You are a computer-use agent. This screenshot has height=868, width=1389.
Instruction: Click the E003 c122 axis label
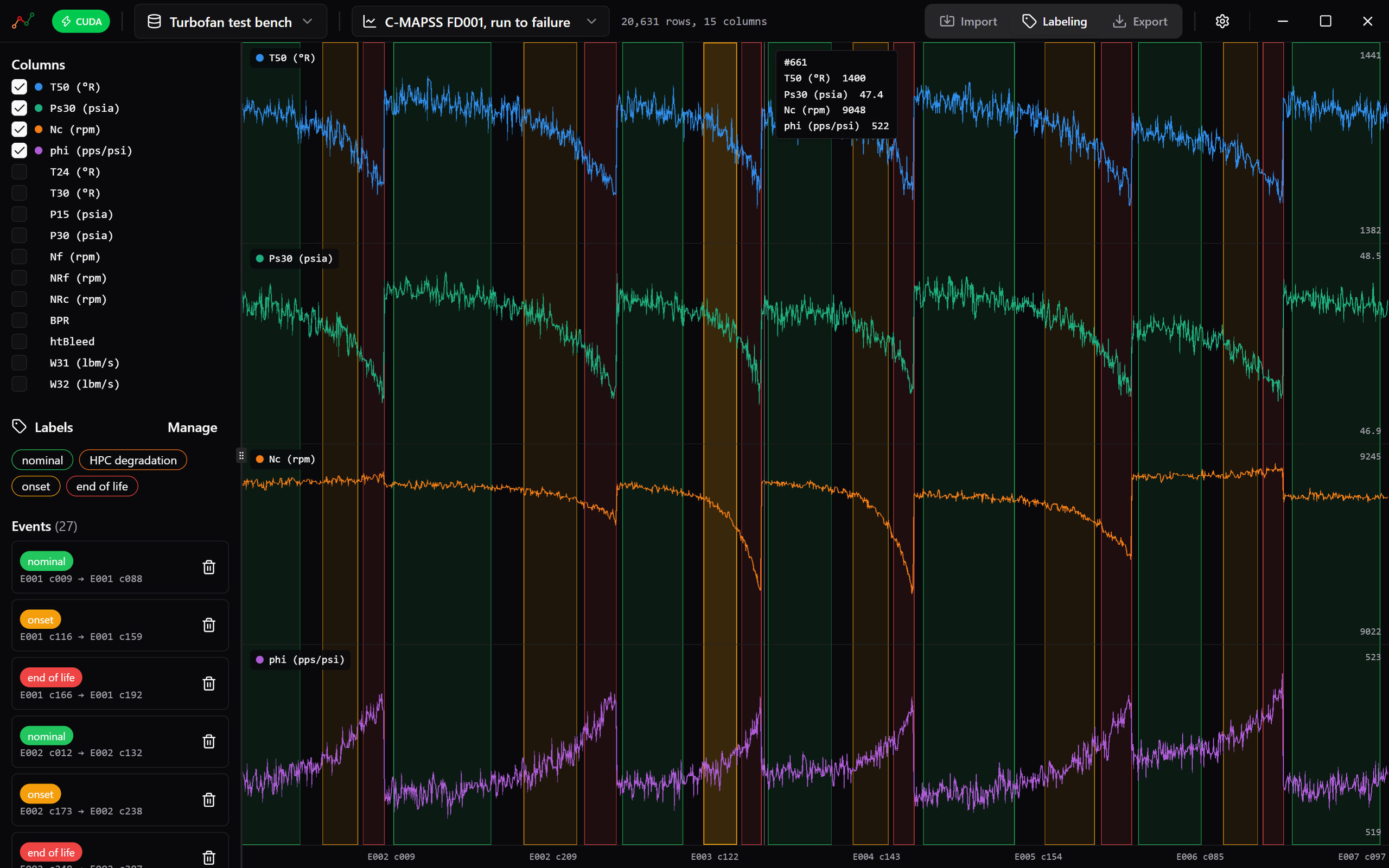tap(715, 857)
